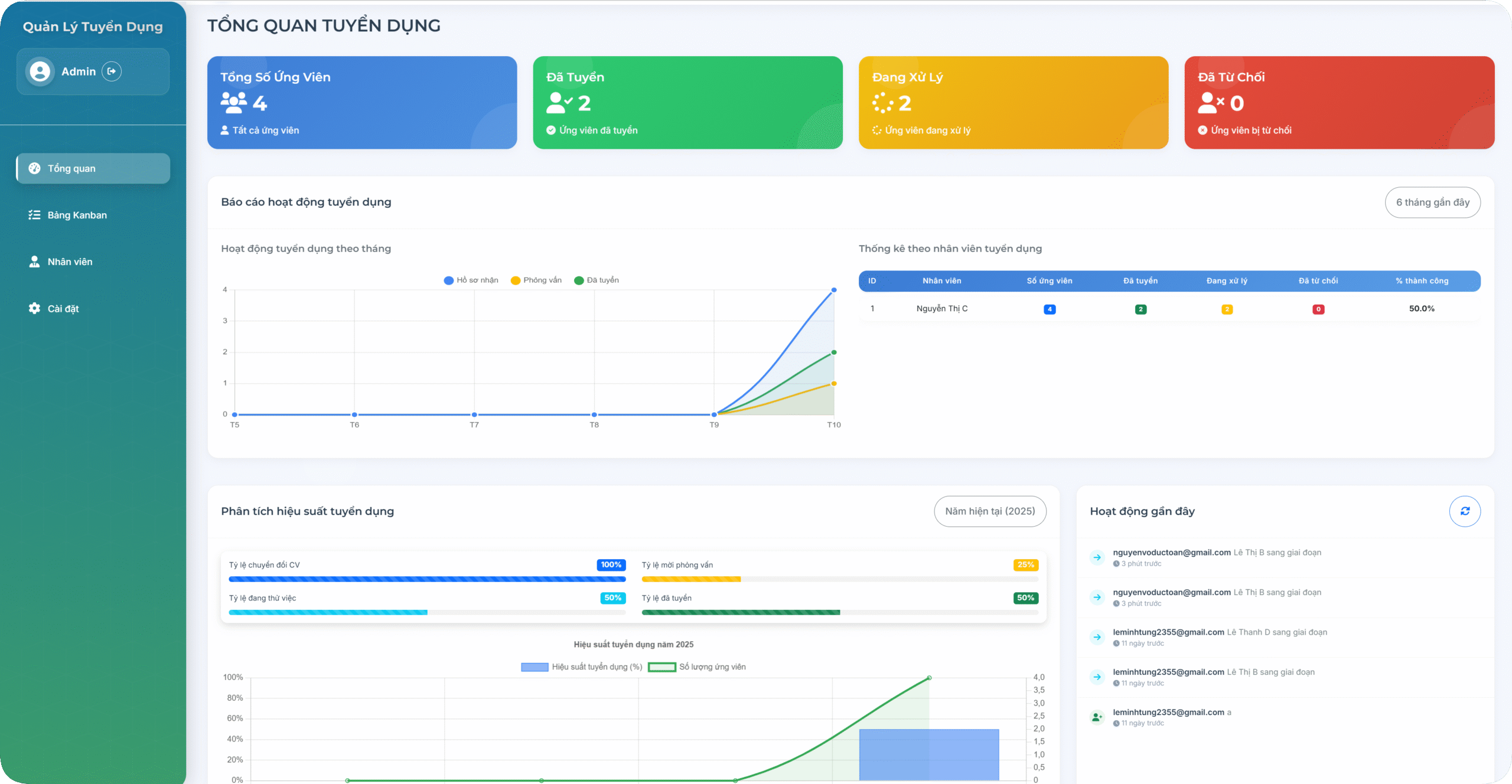Toggle Hiệu suất tuyển dụng (%) legend swatch
Viewport: 1512px width, 784px height.
coord(535,667)
